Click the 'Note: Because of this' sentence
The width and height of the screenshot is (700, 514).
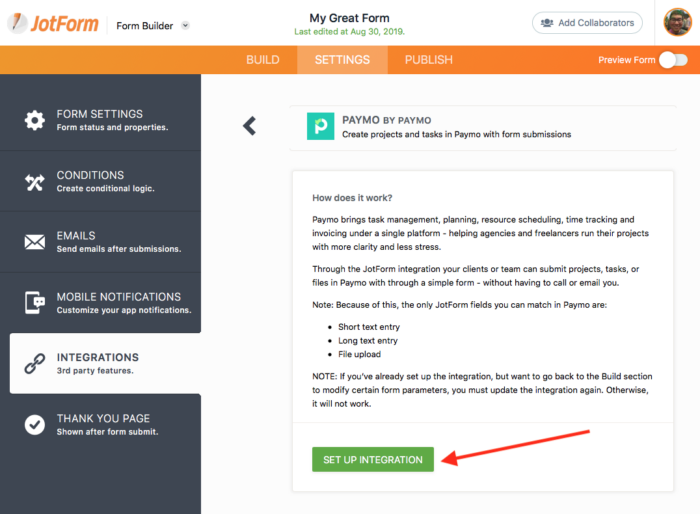459,305
